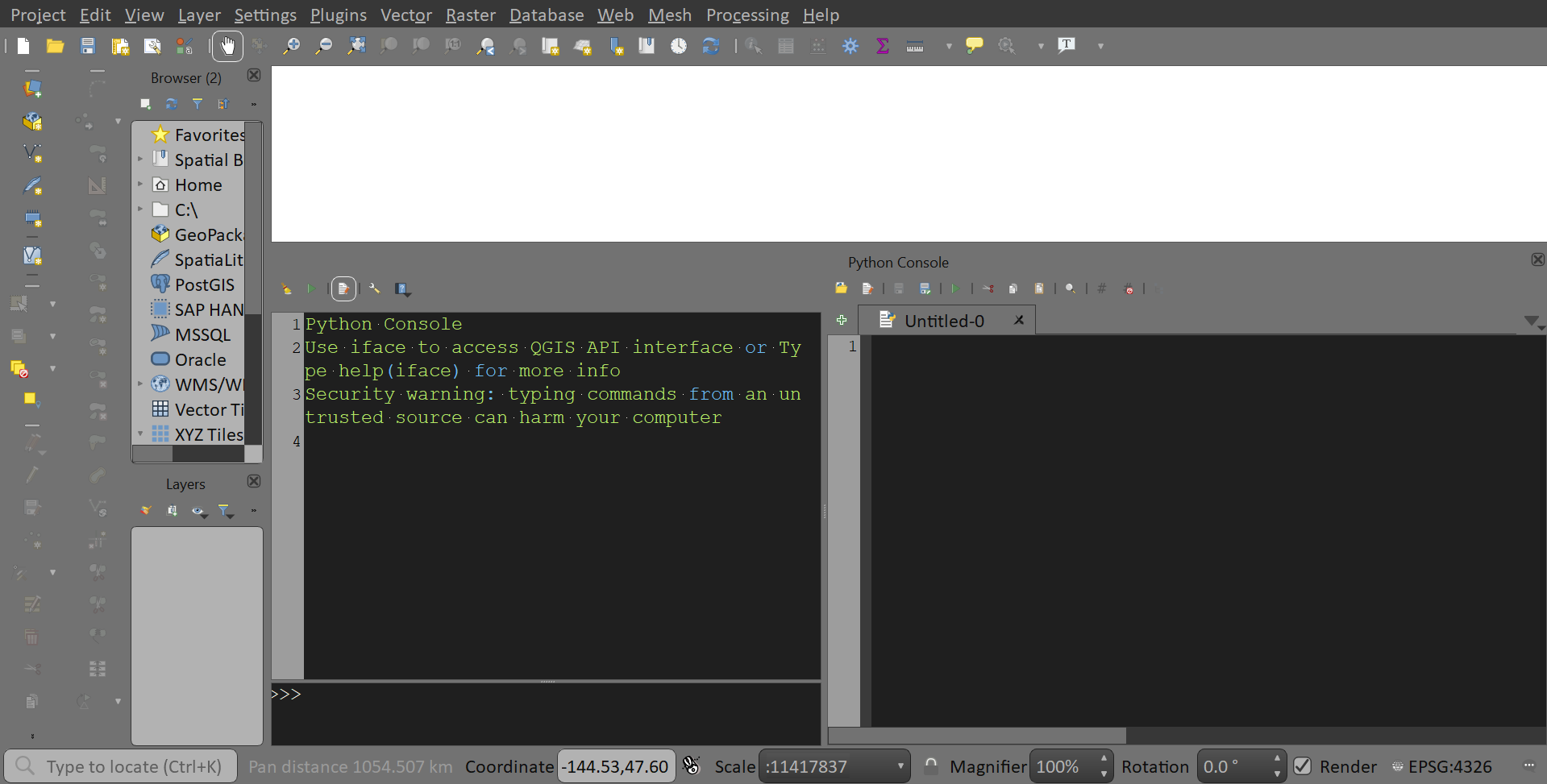1547x784 pixels.
Task: Use Find Text magnifier in code editor
Action: pos(1070,288)
